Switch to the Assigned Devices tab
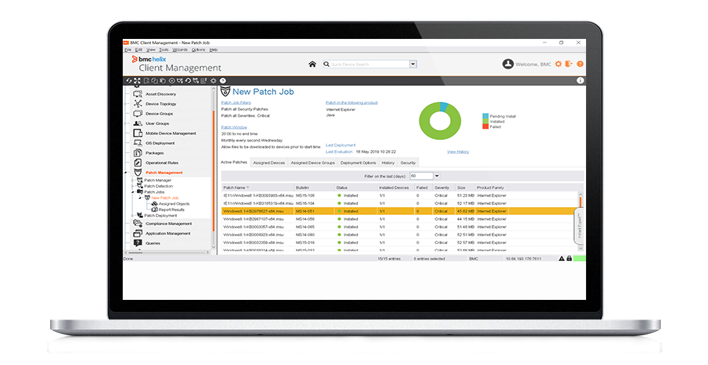 (x=269, y=163)
